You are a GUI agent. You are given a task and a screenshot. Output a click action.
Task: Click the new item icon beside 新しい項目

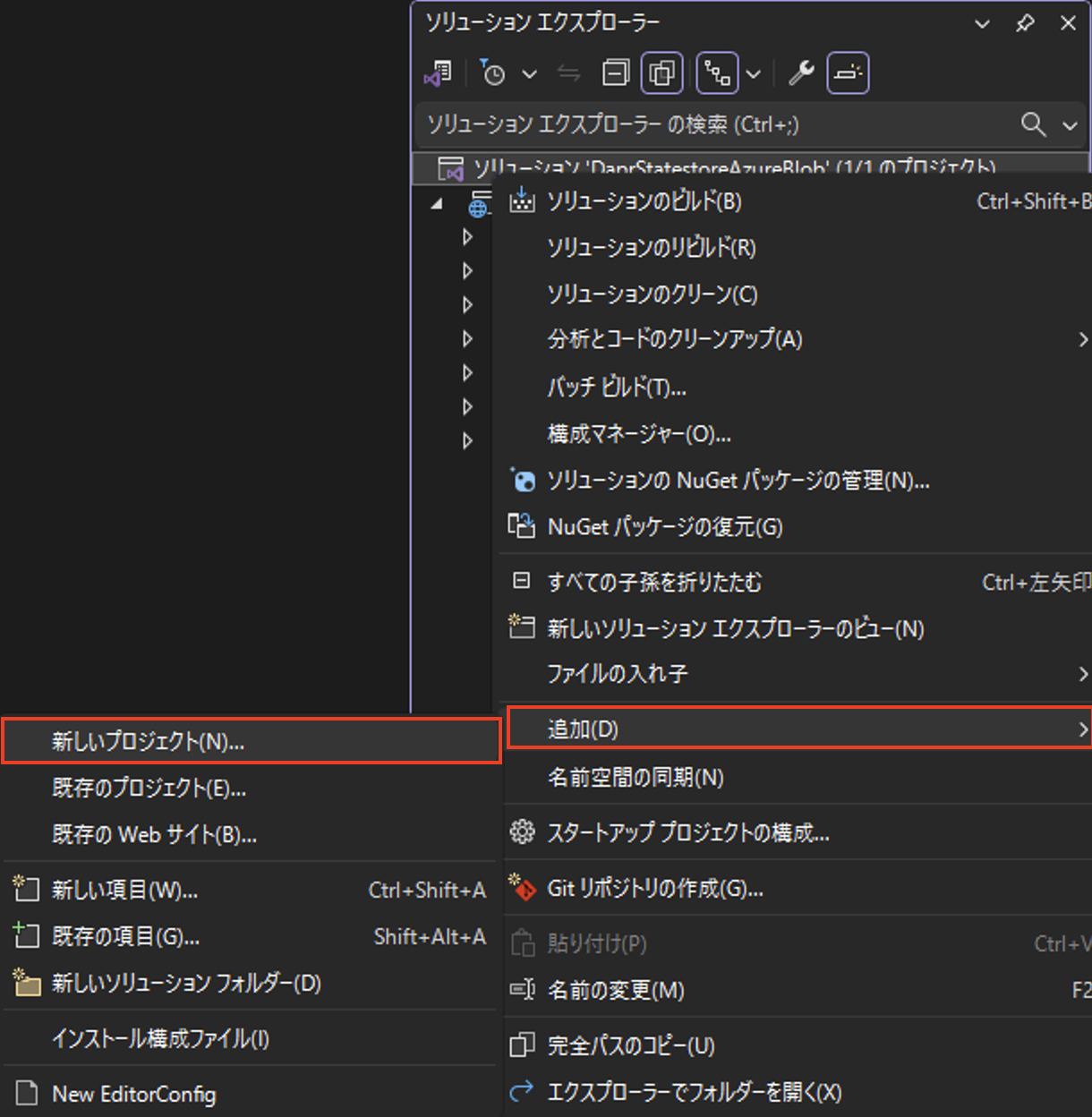coord(26,889)
